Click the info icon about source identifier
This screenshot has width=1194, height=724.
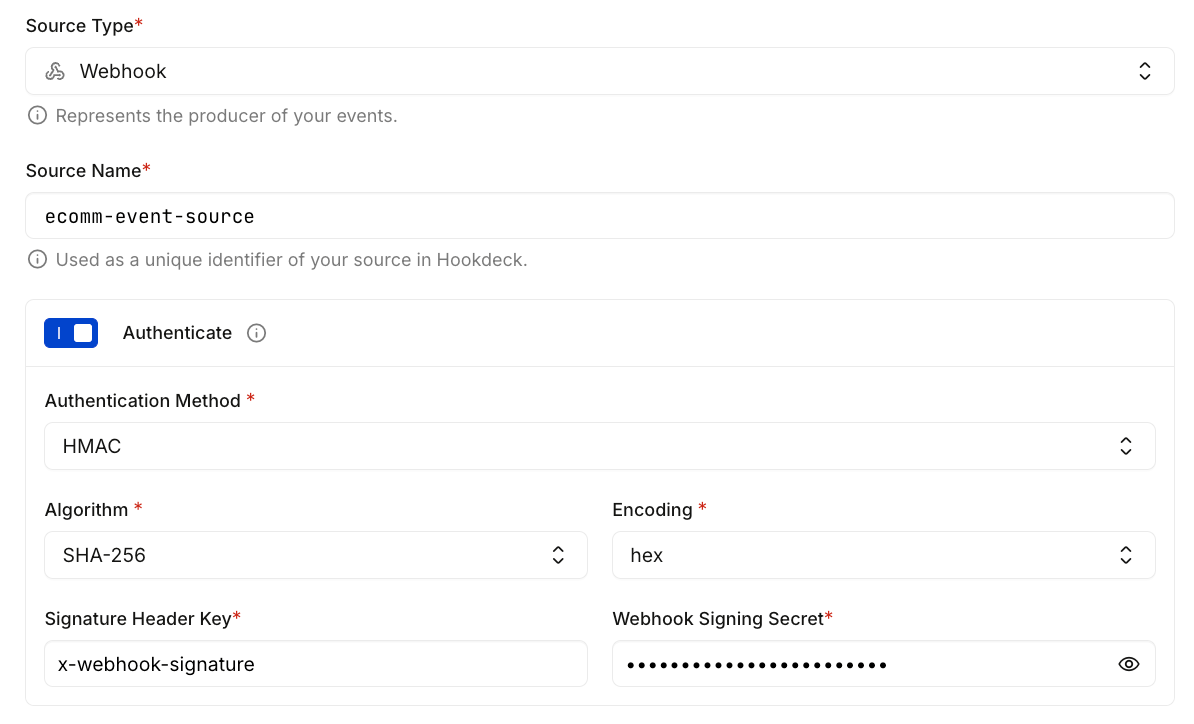point(37,260)
